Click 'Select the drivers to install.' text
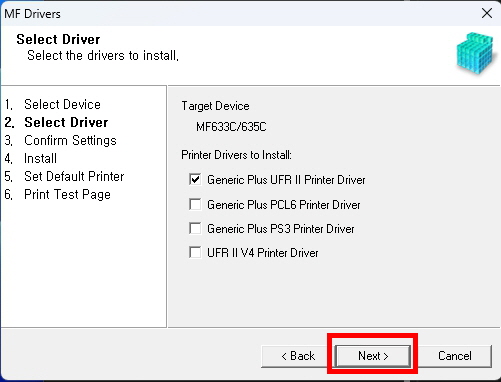501x382 pixels. 103,55
